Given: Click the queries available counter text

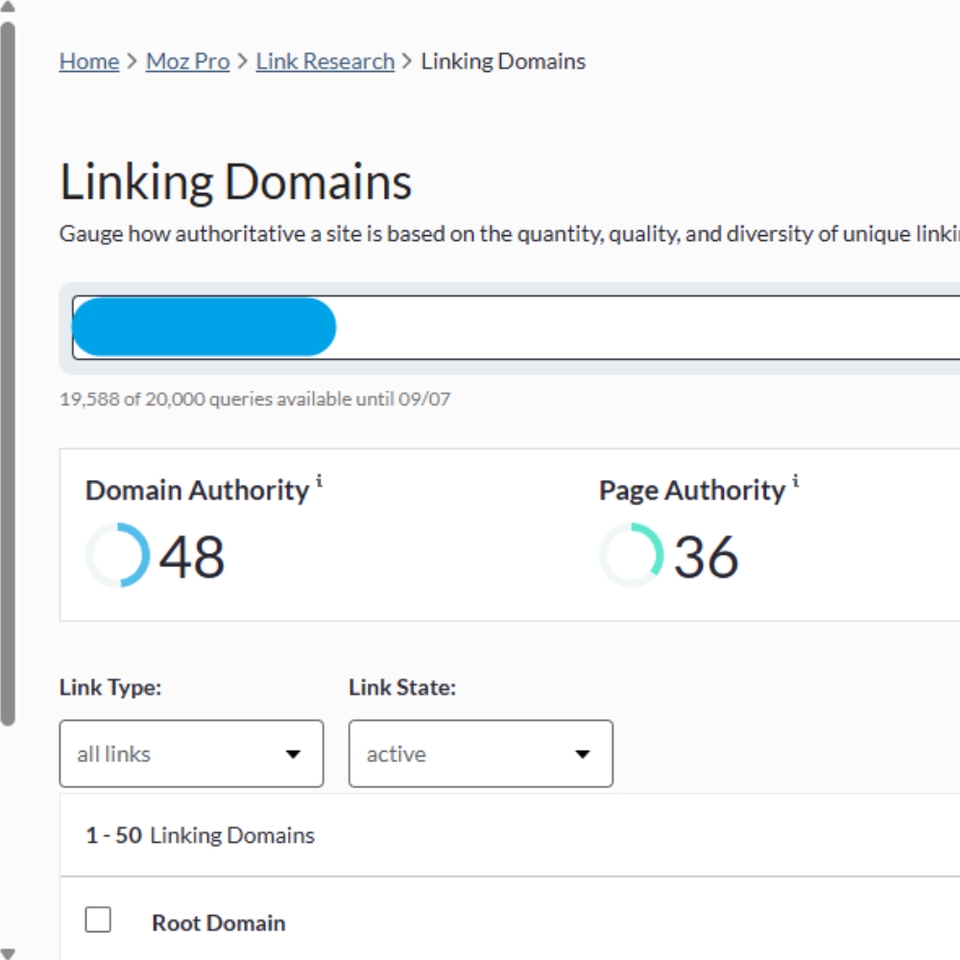Looking at the screenshot, I should pos(255,398).
